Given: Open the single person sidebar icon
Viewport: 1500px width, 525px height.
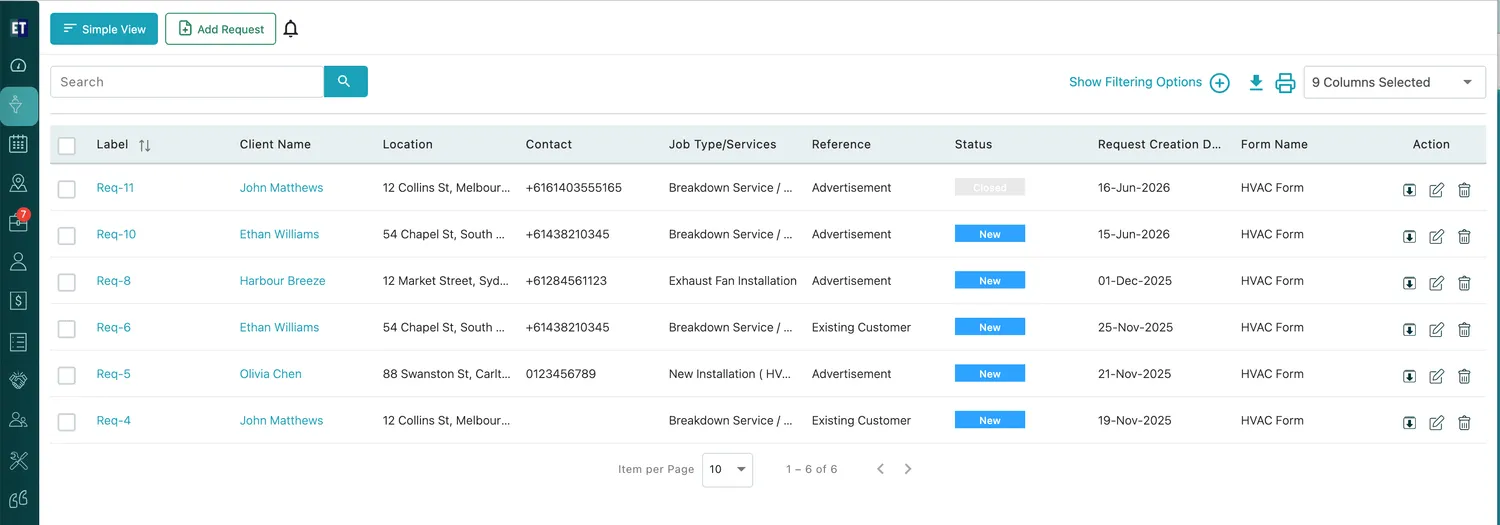Looking at the screenshot, I should tap(18, 261).
